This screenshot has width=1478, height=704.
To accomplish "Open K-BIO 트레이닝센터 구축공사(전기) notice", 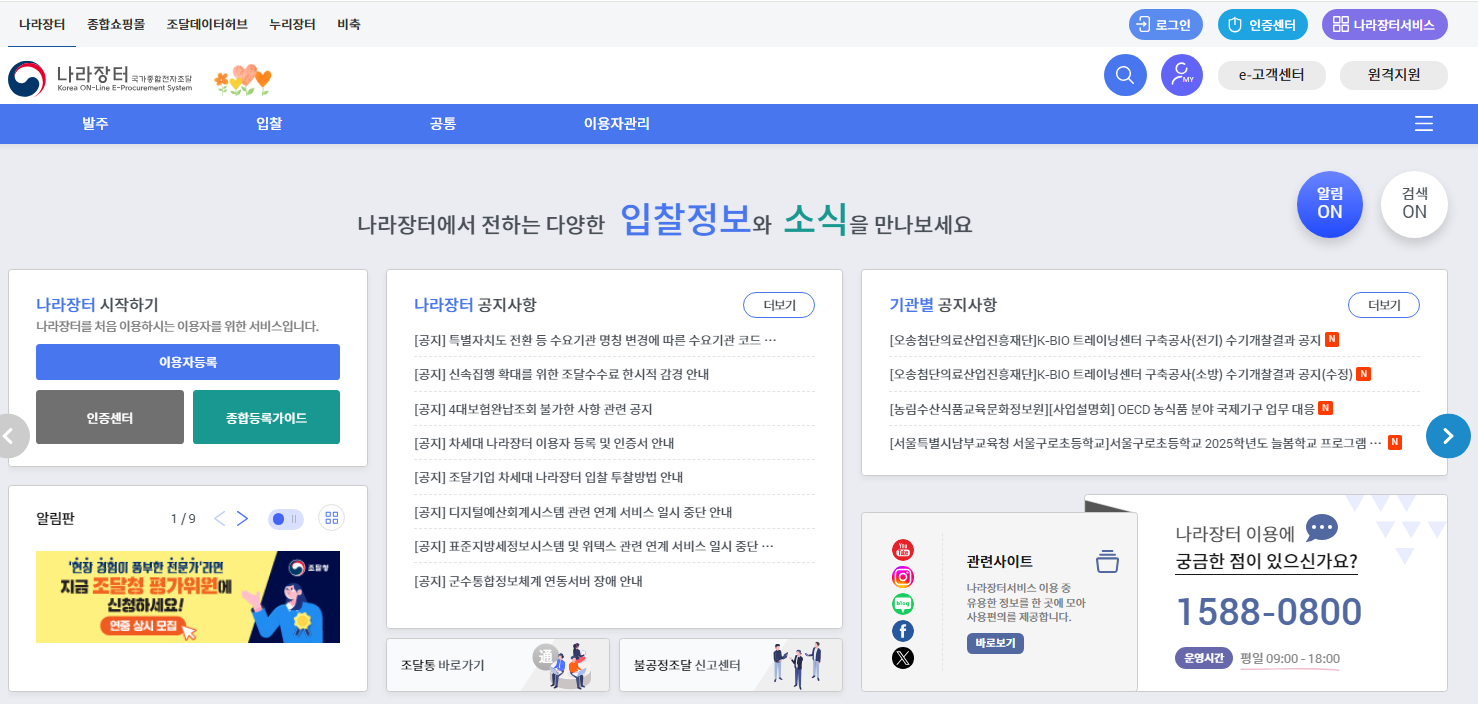I will coord(1105,340).
